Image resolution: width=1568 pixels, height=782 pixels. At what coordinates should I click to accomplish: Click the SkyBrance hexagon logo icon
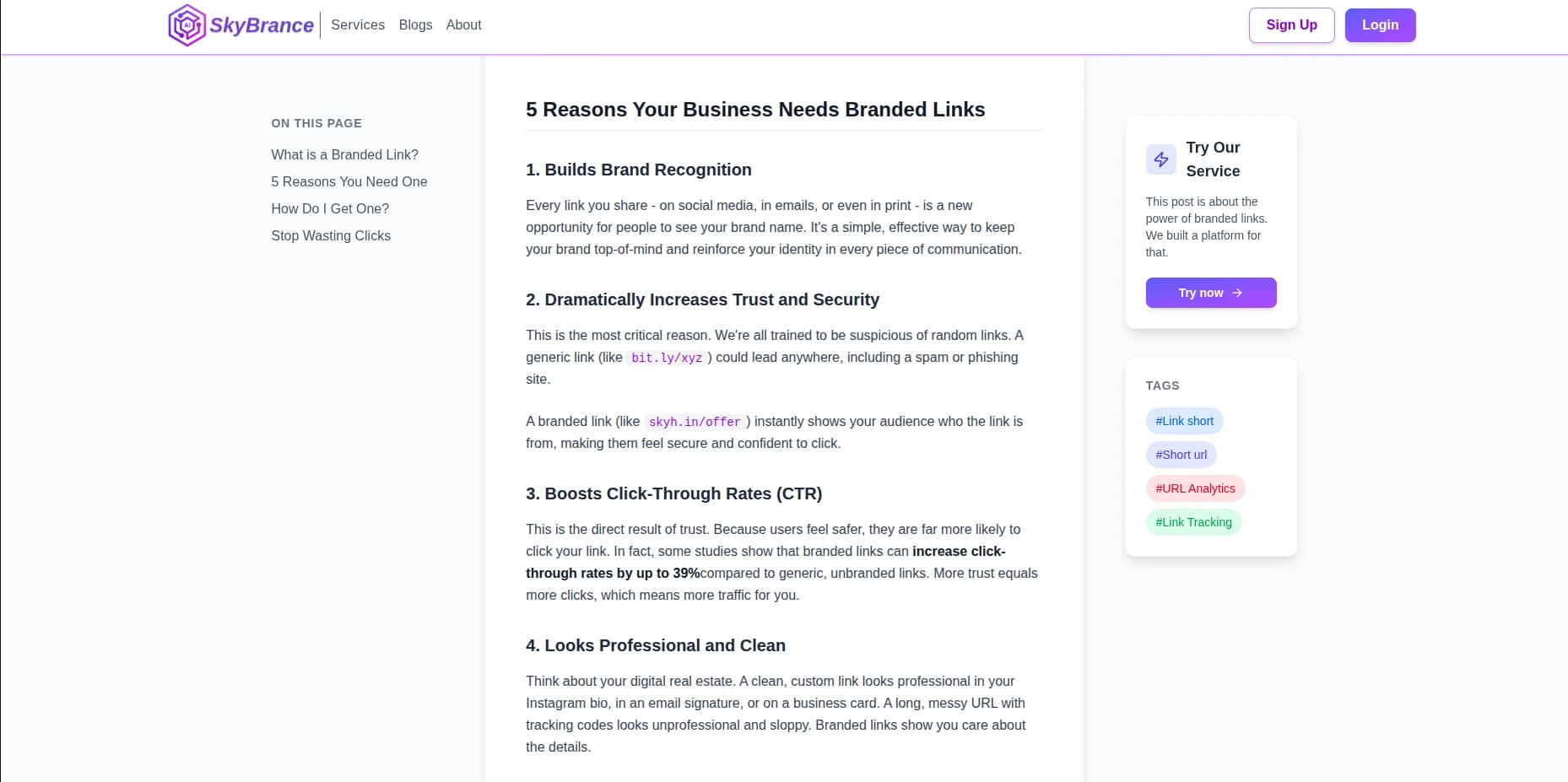[187, 25]
